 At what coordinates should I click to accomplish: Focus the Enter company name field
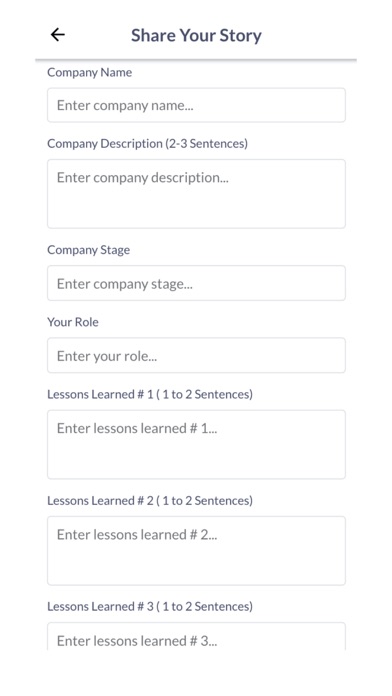click(196, 105)
